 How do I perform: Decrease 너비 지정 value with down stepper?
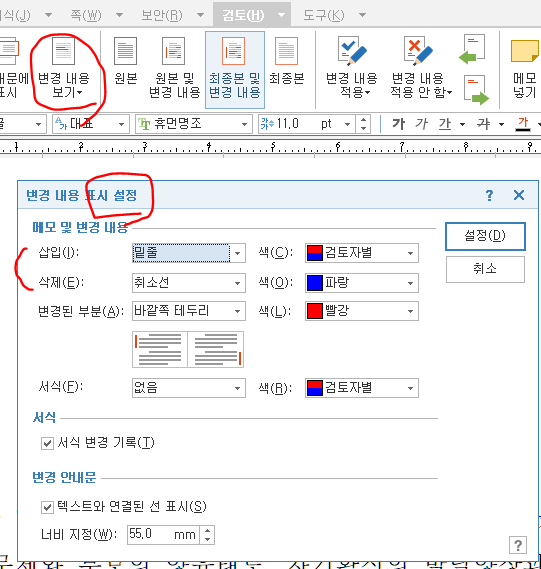[208, 540]
